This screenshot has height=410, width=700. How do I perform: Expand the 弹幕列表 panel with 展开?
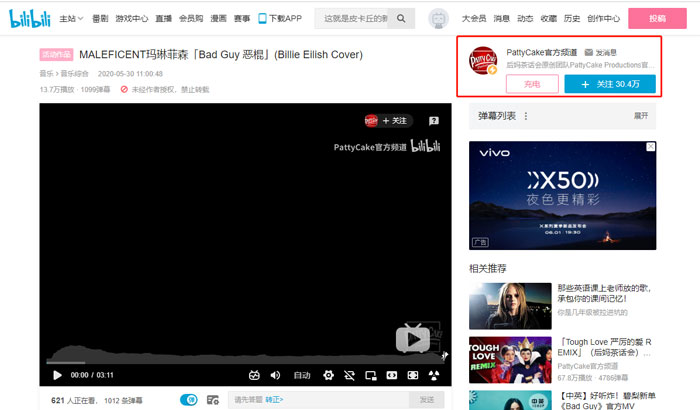tap(640, 116)
